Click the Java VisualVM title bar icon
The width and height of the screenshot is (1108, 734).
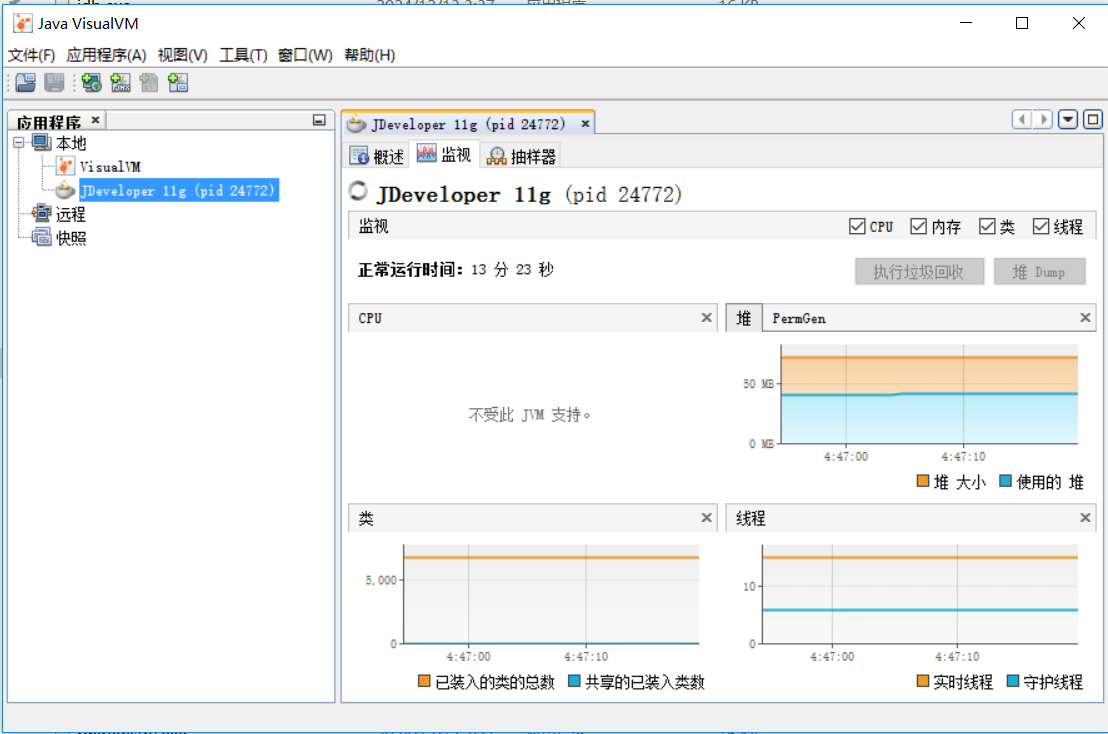click(23, 23)
